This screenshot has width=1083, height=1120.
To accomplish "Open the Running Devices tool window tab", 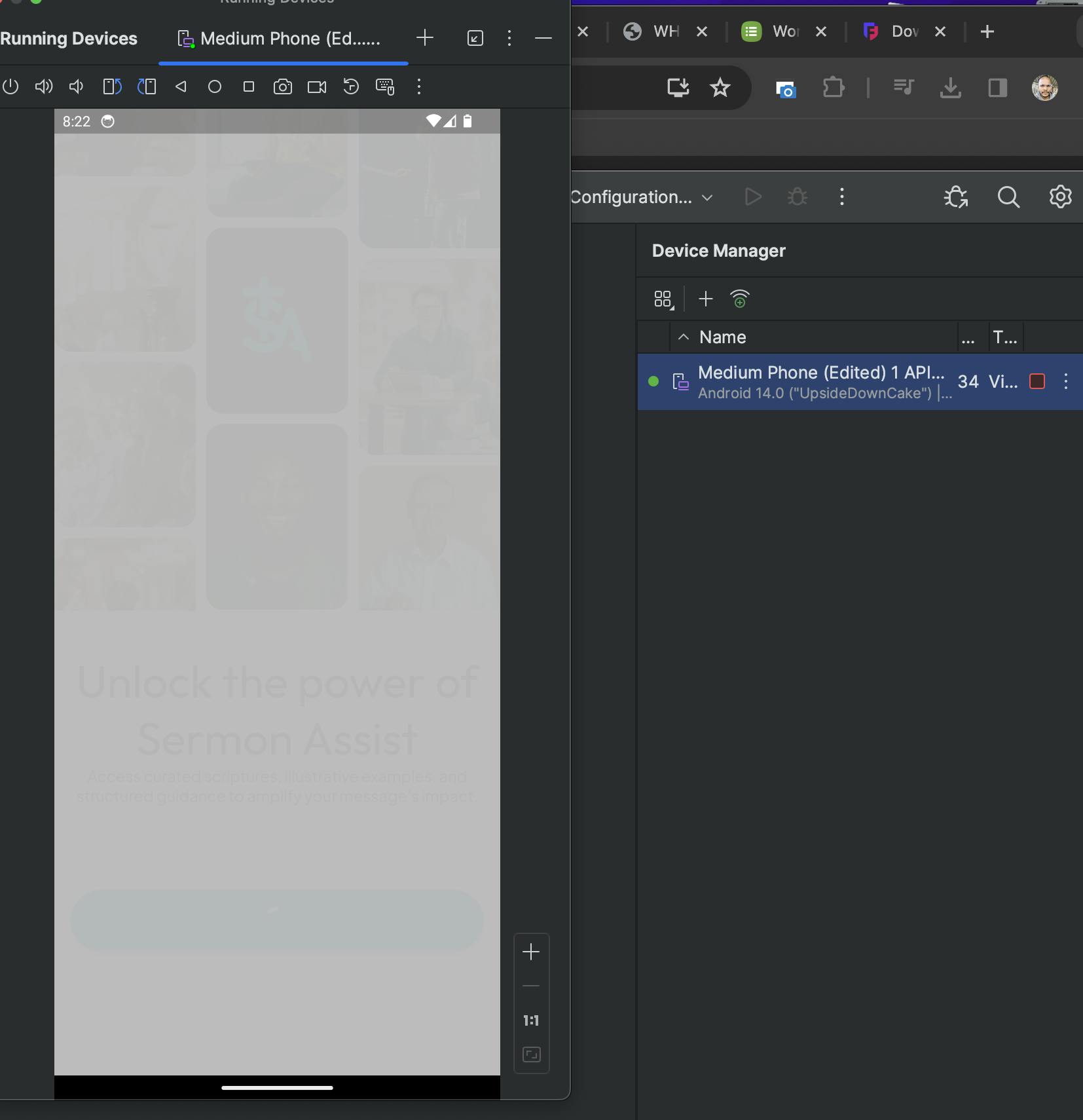I will [x=69, y=39].
